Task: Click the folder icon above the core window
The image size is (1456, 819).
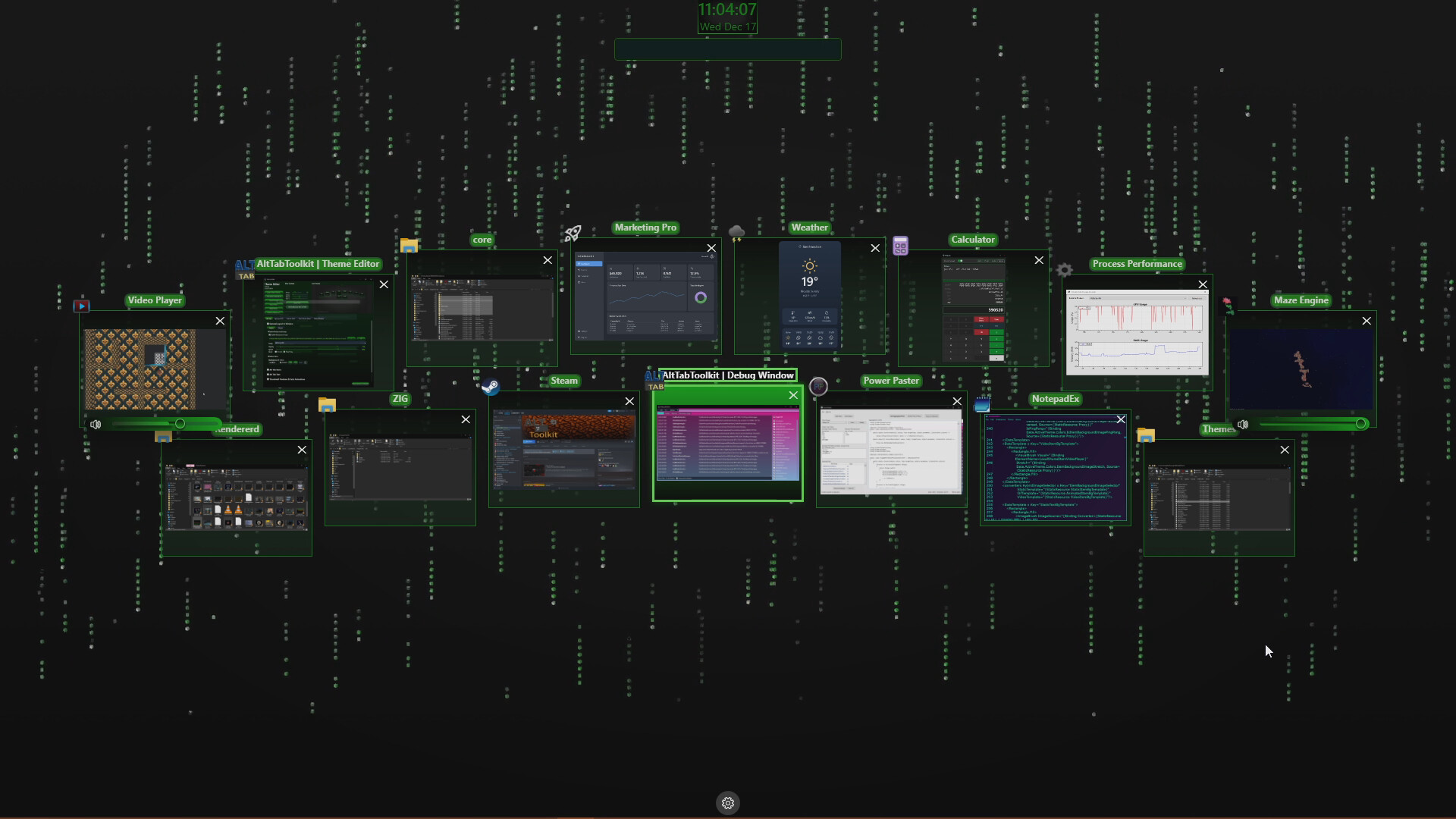Action: (x=409, y=245)
